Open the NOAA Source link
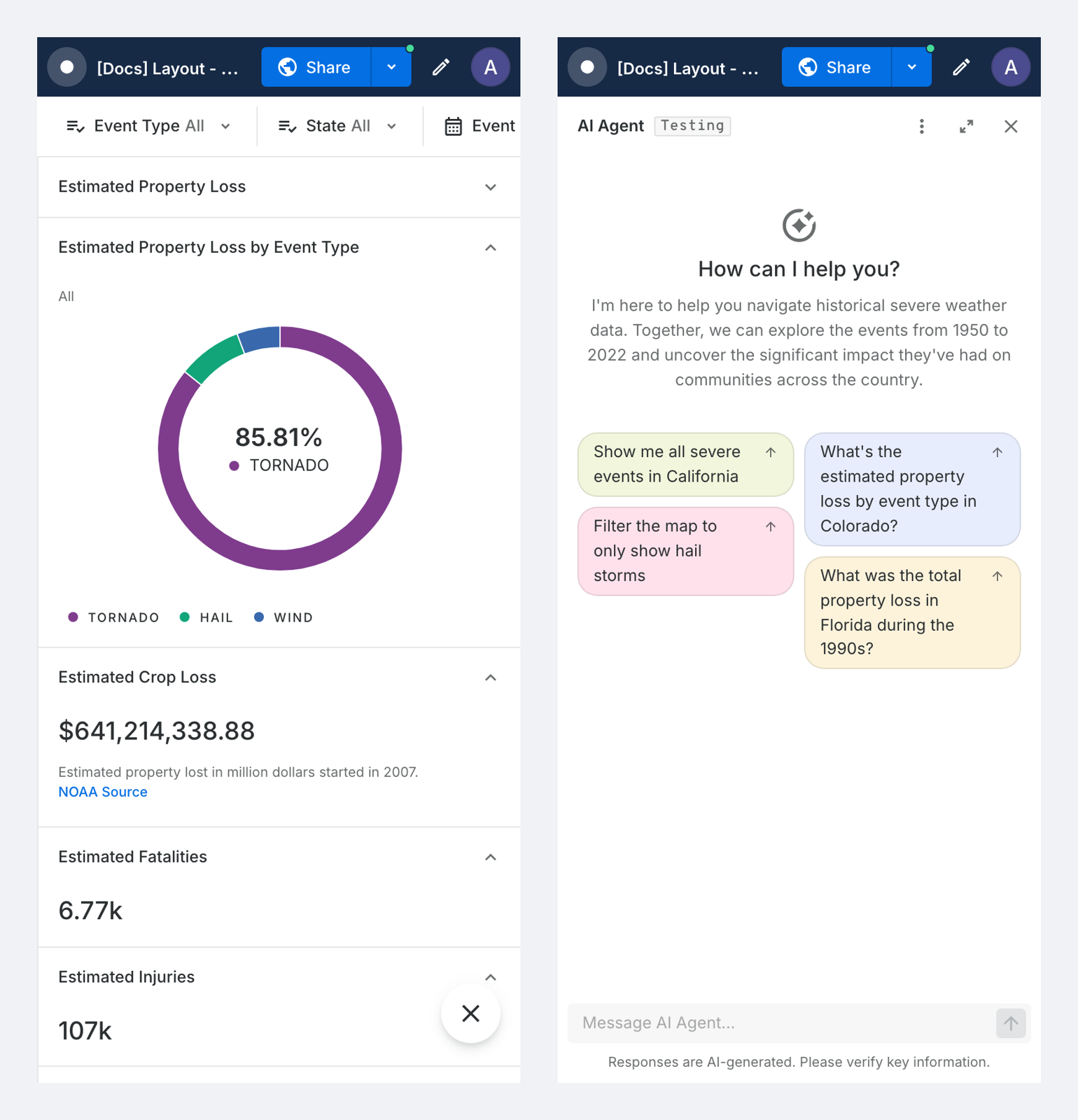This screenshot has height=1120, width=1078. (103, 792)
